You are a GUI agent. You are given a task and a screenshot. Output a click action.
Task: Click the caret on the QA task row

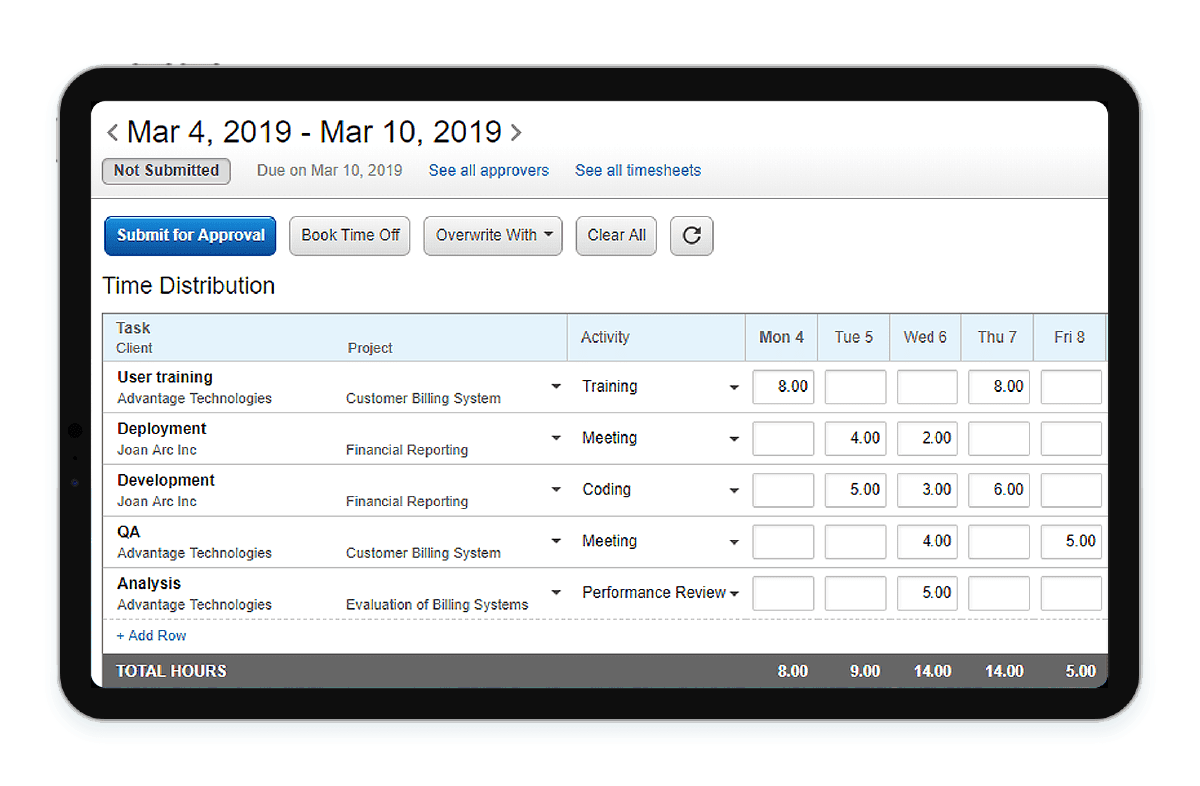(x=558, y=542)
